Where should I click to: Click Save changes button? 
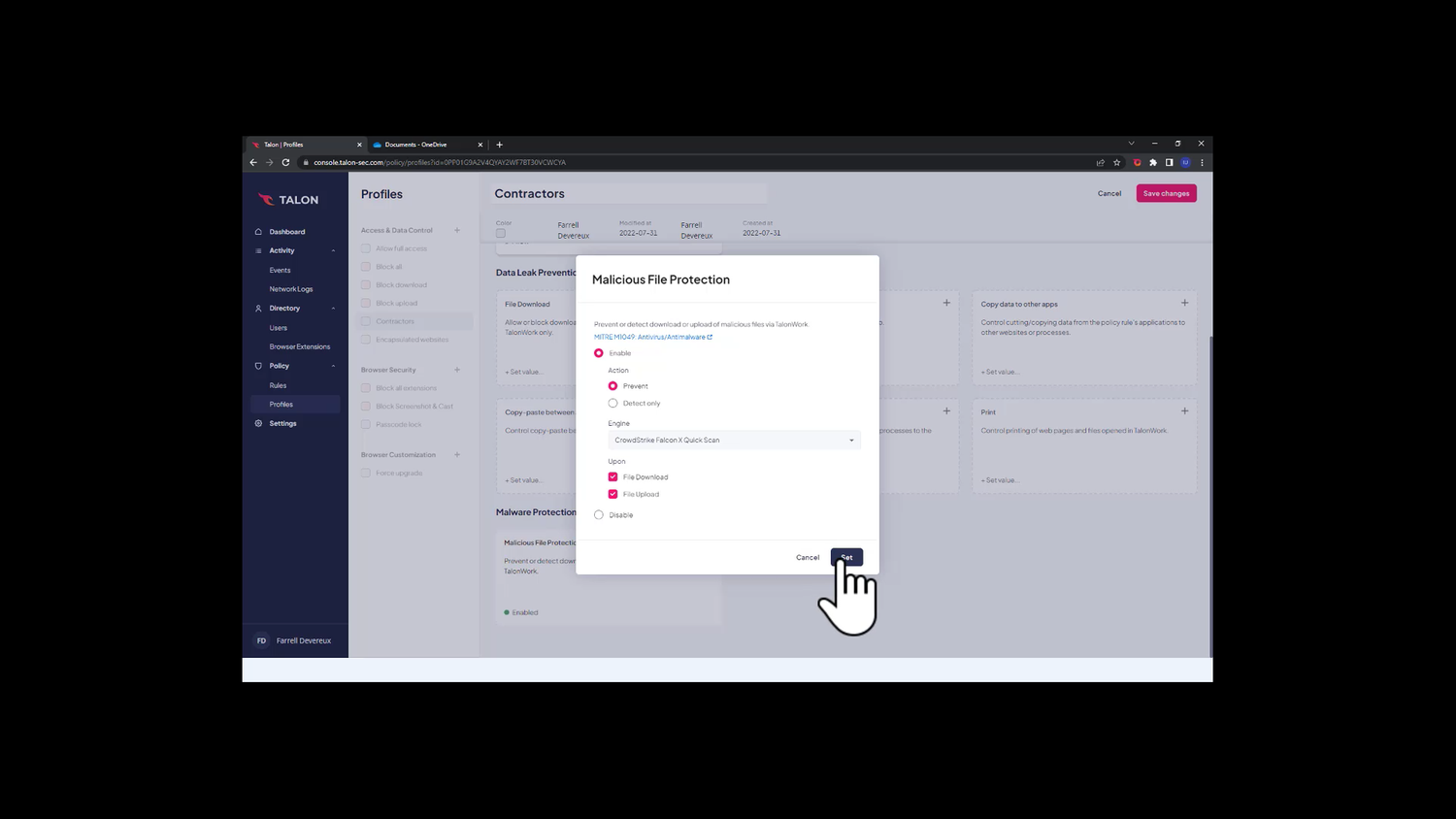[x=1166, y=193]
